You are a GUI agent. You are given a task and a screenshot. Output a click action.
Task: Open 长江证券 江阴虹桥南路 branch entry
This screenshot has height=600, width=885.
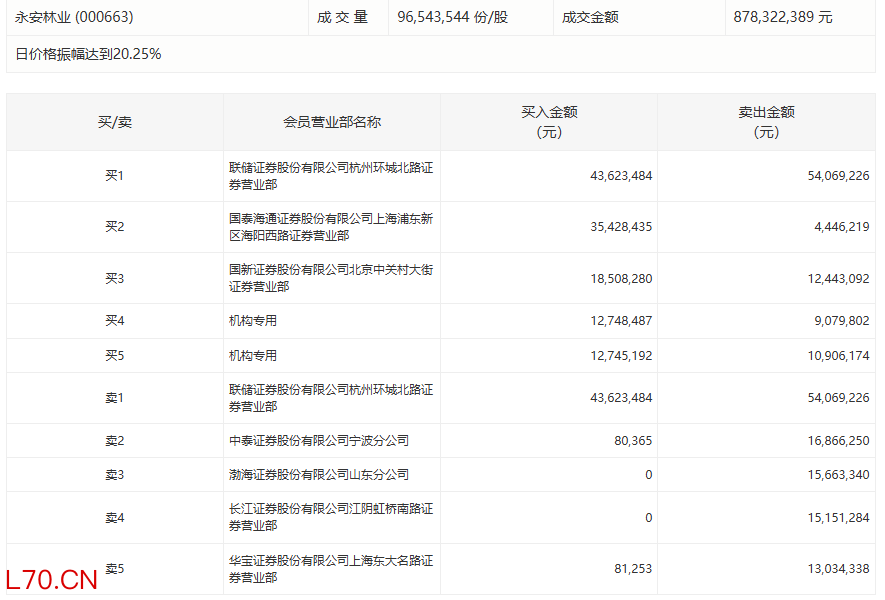point(330,517)
